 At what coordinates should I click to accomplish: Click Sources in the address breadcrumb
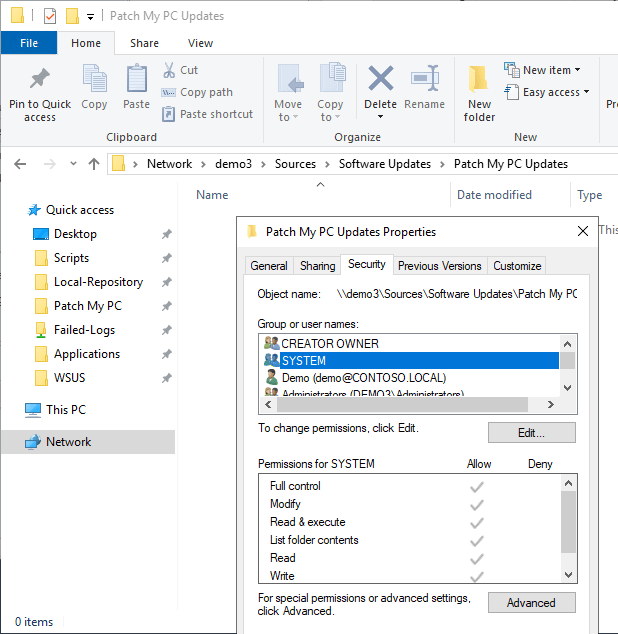pos(295,164)
